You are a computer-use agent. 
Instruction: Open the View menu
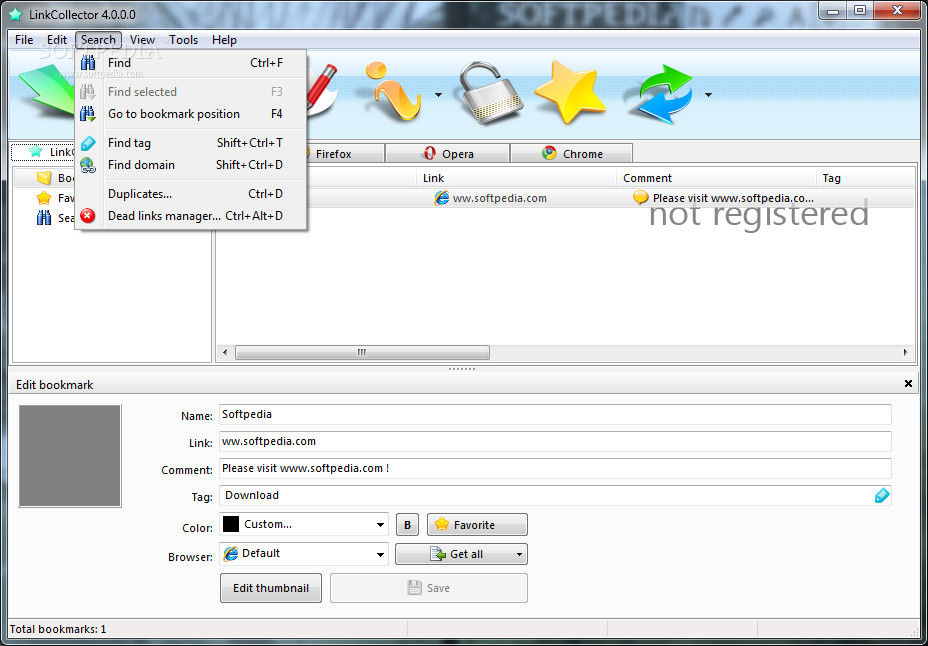coord(143,40)
